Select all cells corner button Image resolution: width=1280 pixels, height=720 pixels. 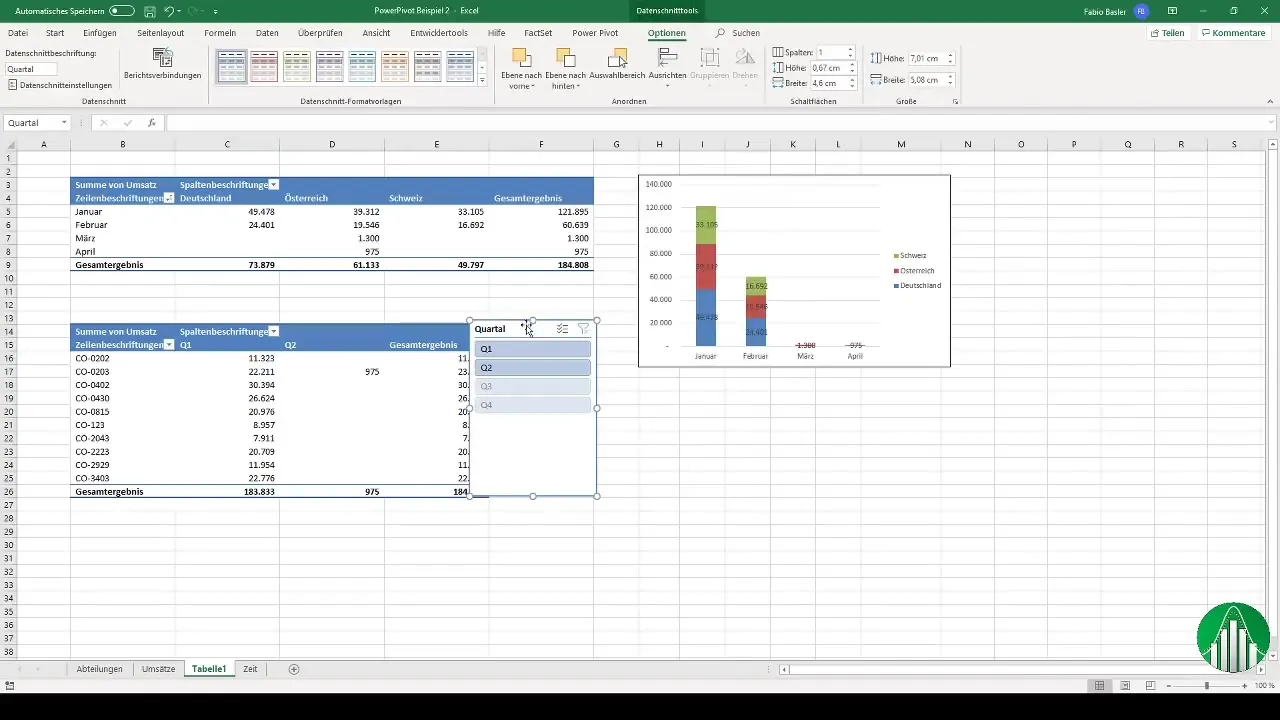pos(10,145)
